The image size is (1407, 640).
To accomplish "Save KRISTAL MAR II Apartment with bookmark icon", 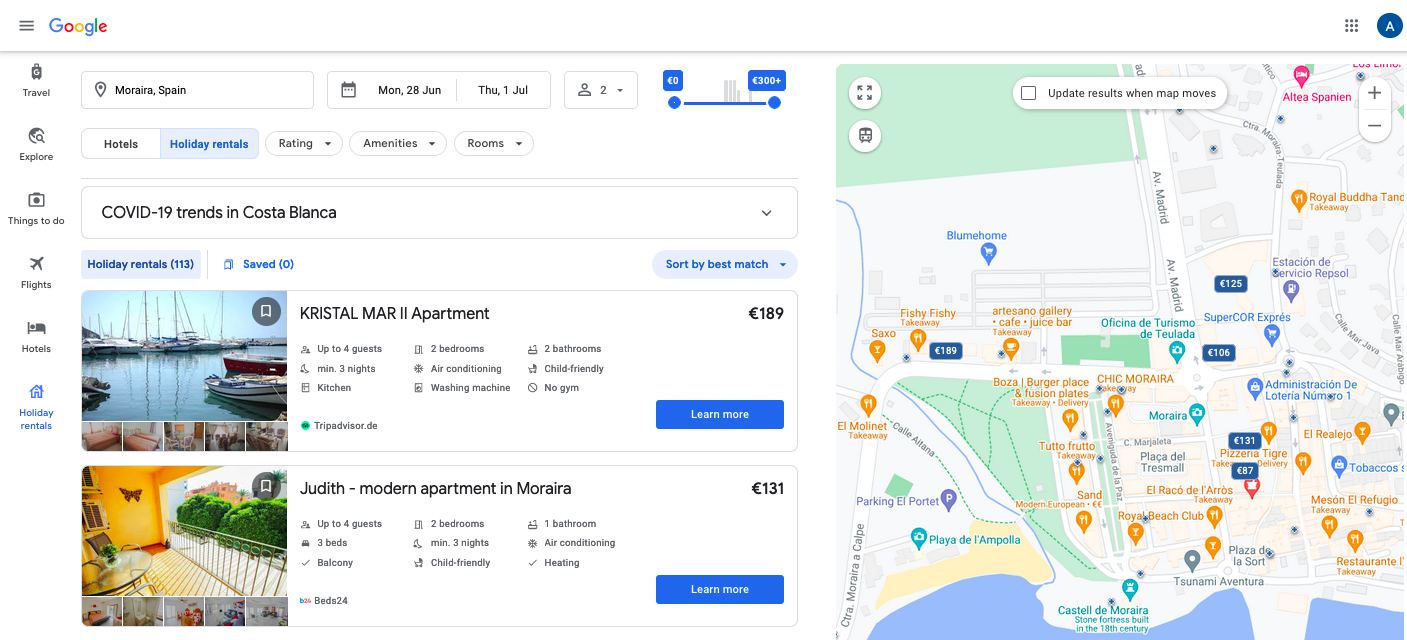I will coord(266,311).
